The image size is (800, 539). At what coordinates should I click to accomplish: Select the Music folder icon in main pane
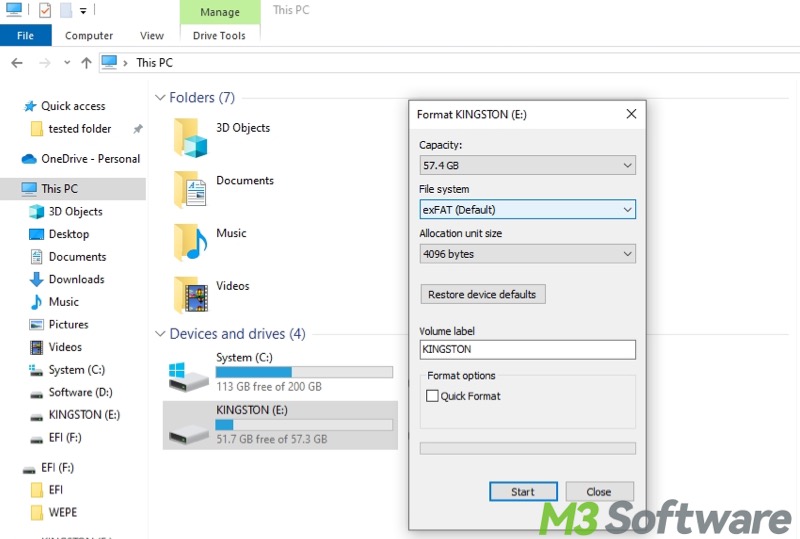[190, 242]
